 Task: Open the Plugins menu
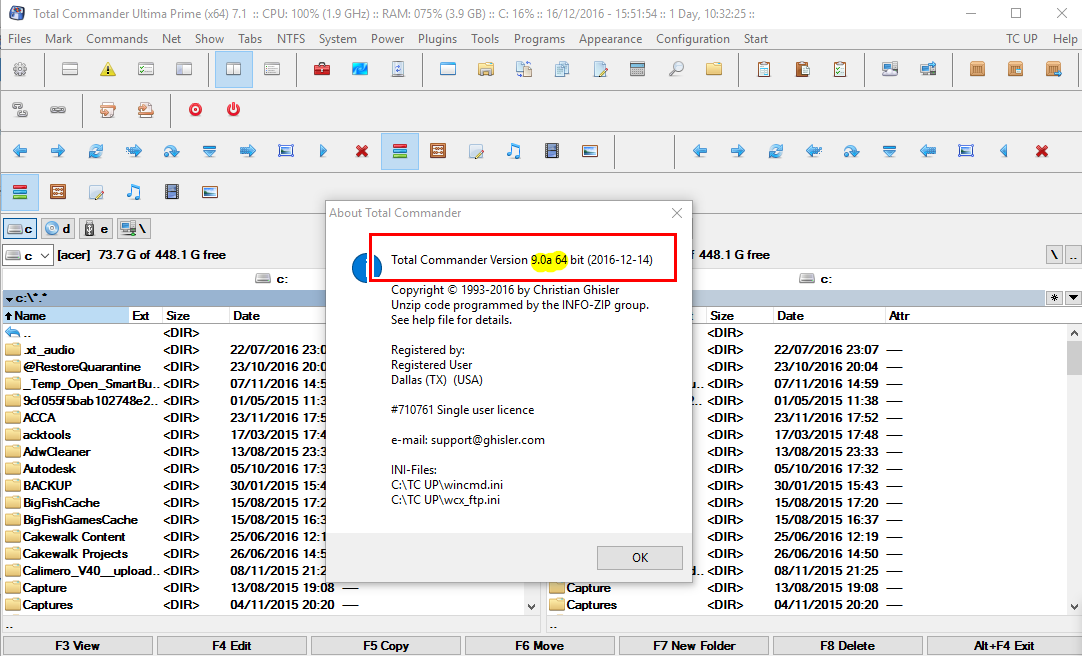[x=436, y=39]
